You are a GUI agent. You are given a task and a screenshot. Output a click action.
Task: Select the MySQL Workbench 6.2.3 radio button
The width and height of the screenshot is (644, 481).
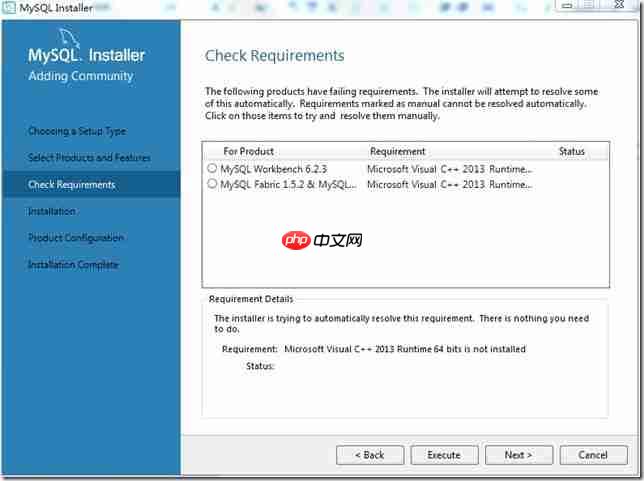click(212, 168)
